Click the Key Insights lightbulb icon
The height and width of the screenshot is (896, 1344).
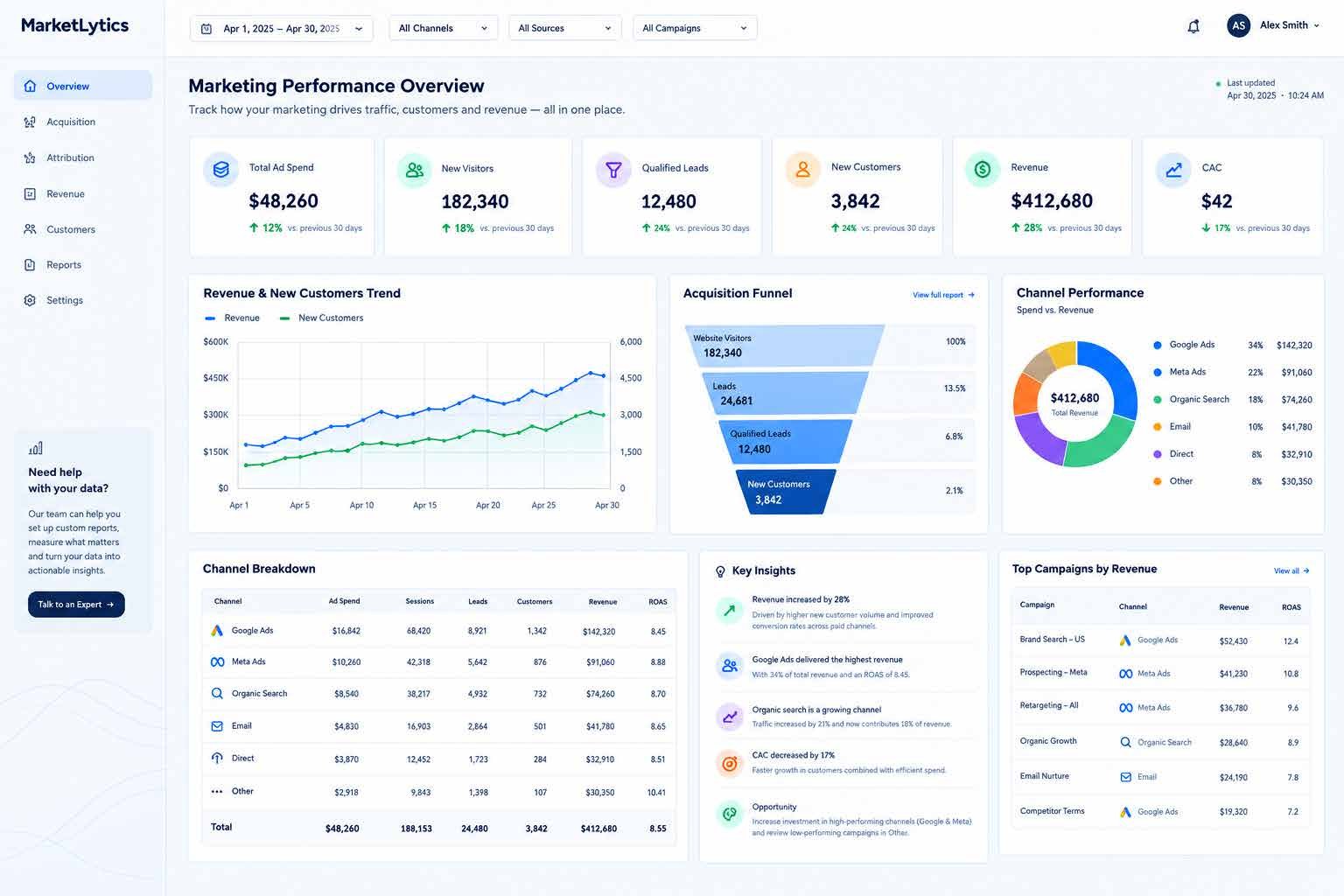click(720, 571)
